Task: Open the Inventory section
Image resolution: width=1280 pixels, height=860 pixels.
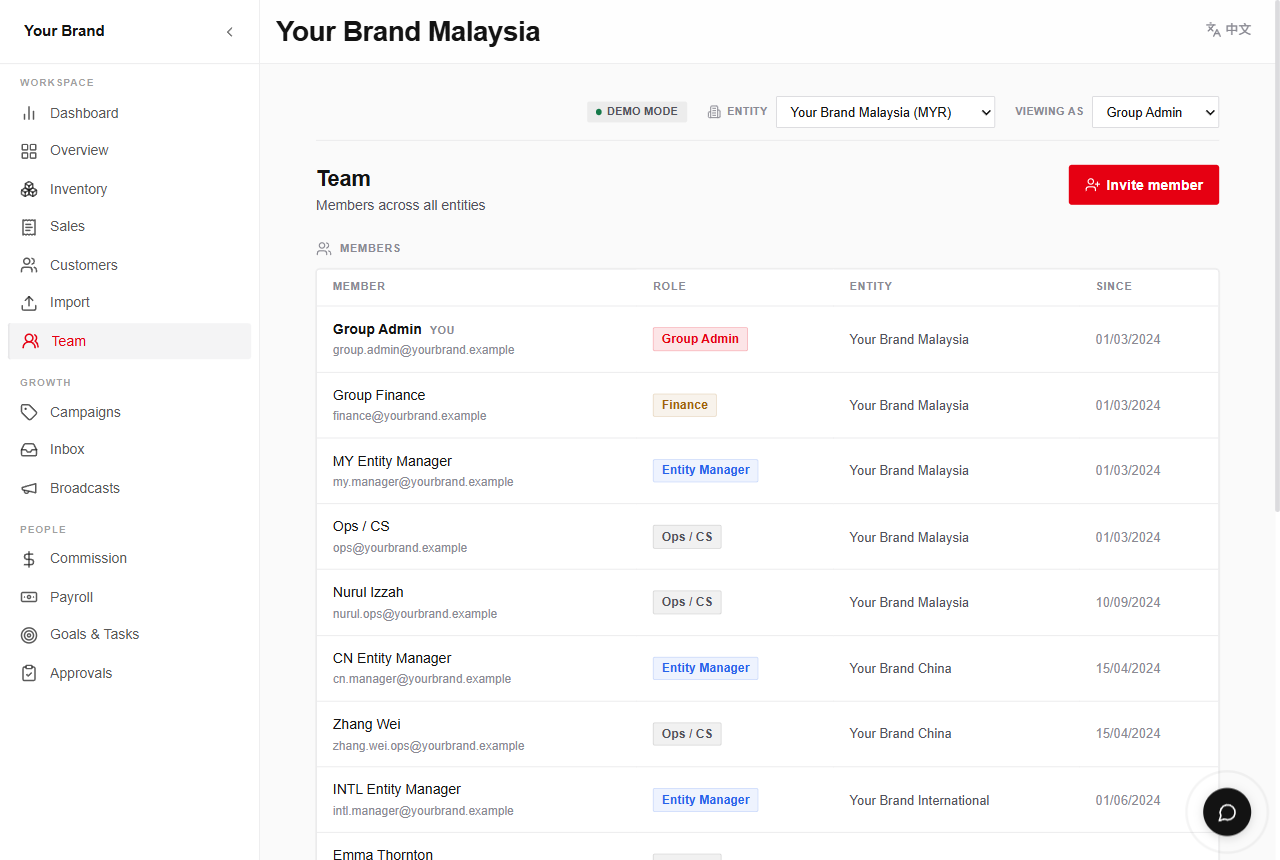Action: click(x=129, y=189)
